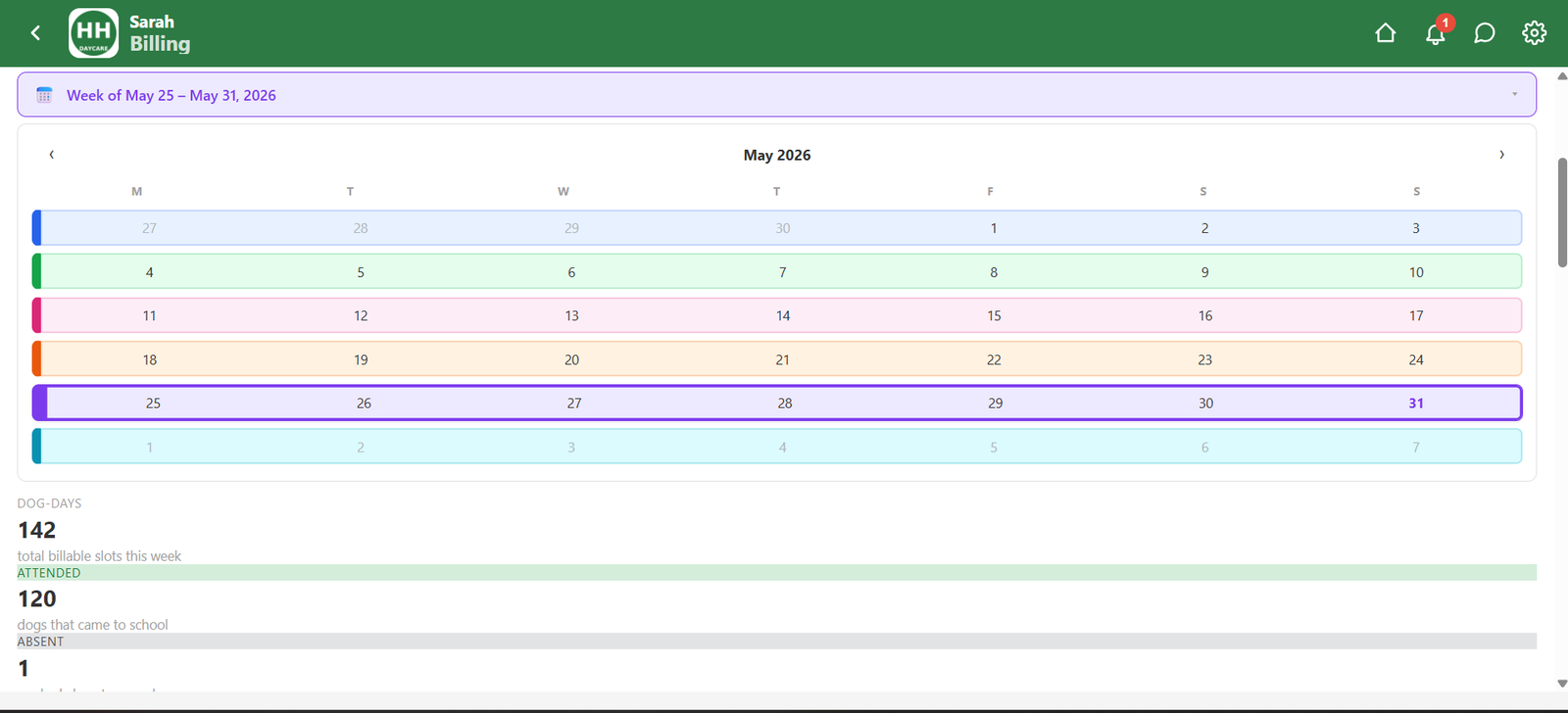
Task: Click the F weekday column header
Action: click(x=990, y=191)
